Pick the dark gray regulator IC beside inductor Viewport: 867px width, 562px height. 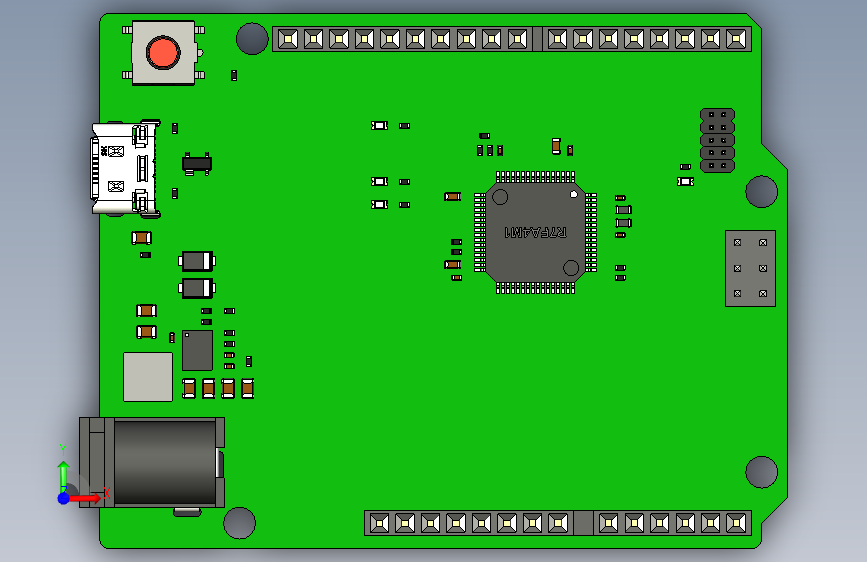[197, 350]
